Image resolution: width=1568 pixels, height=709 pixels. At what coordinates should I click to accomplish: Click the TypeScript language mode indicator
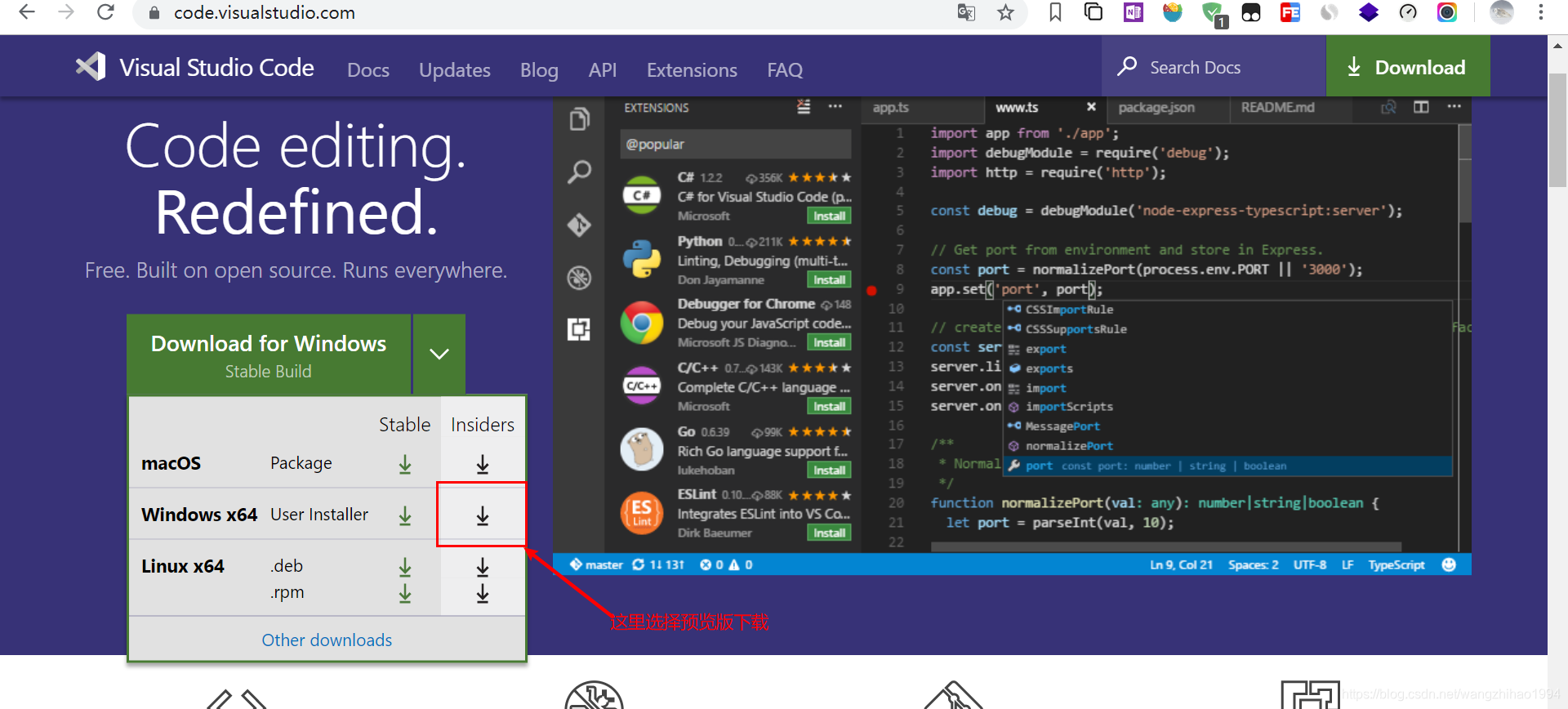coord(1396,564)
